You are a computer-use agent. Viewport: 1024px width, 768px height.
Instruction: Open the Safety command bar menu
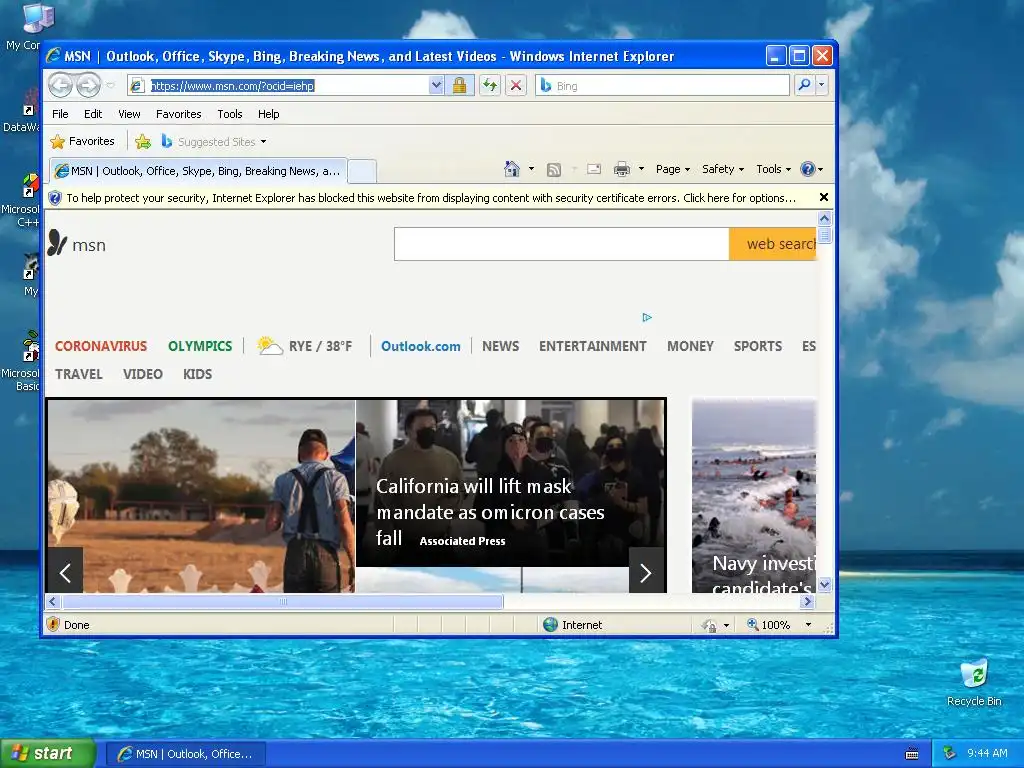point(722,169)
